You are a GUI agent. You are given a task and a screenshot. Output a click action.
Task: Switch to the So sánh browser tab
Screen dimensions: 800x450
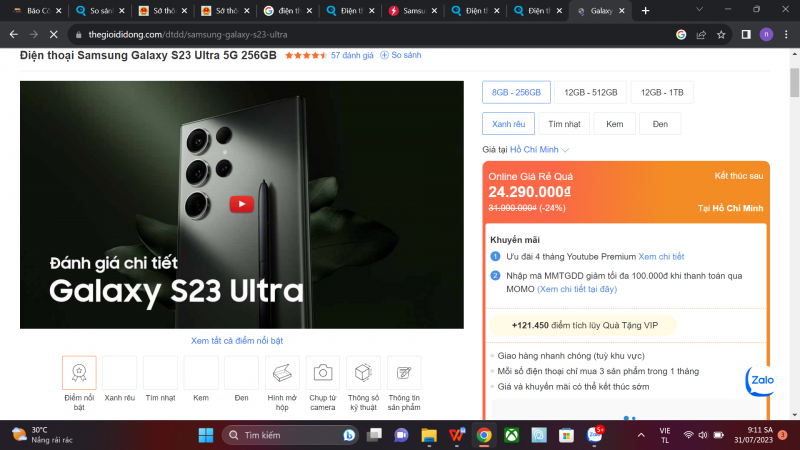pos(100,11)
